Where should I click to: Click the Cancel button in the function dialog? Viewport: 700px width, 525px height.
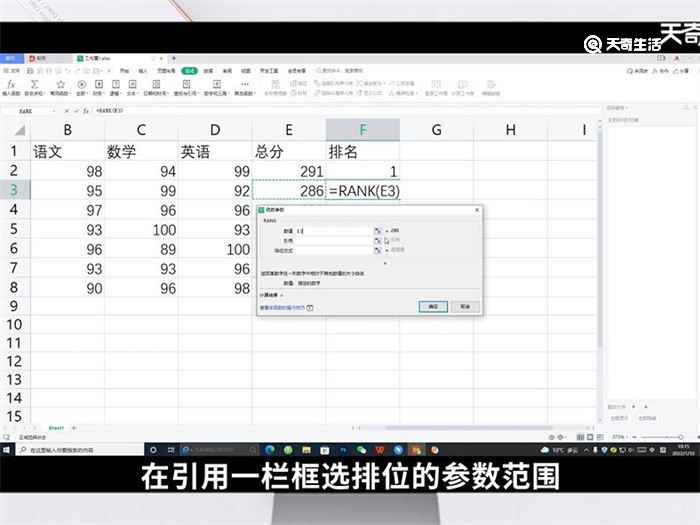point(465,307)
